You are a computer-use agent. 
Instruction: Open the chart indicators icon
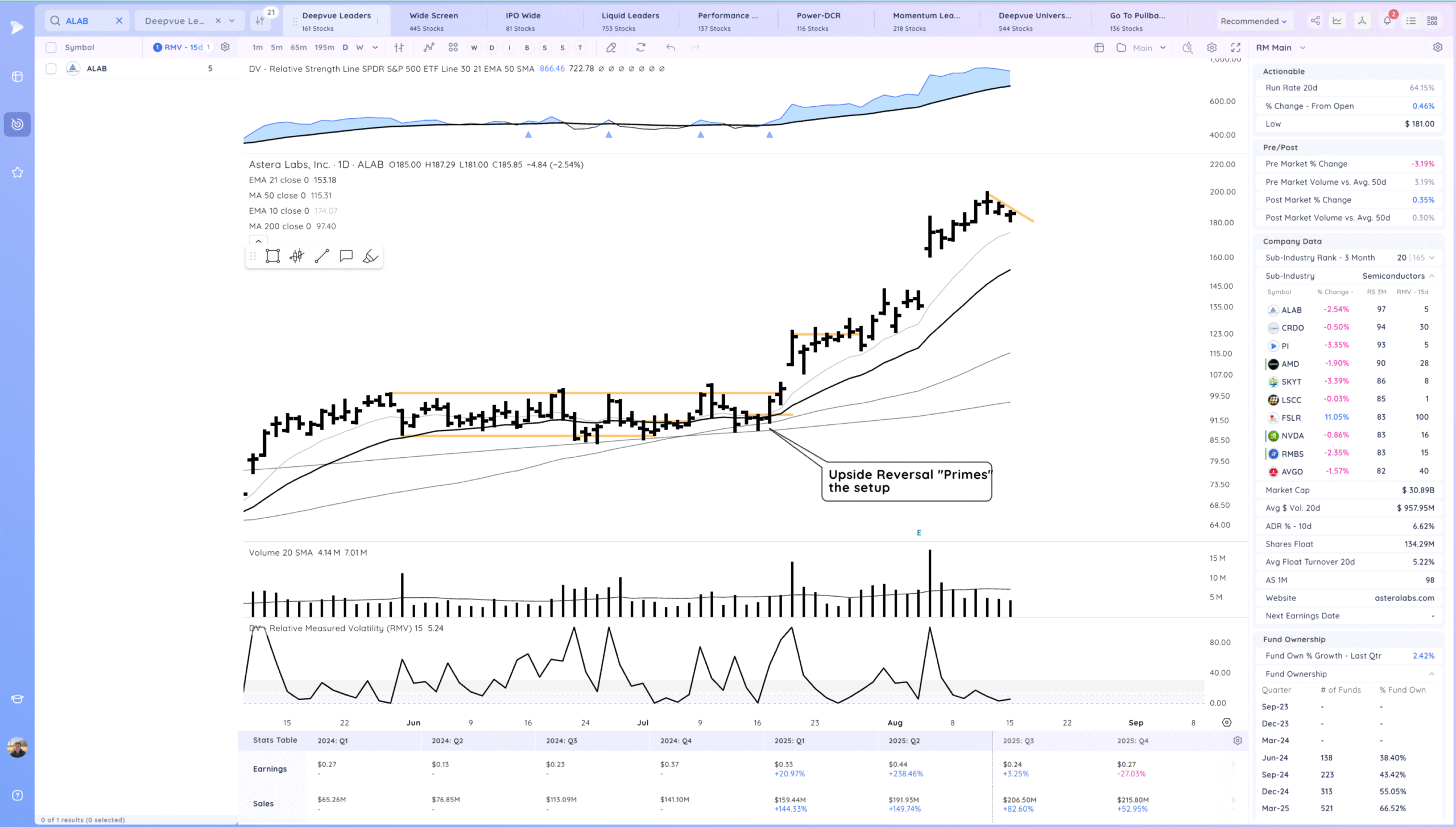click(x=429, y=48)
